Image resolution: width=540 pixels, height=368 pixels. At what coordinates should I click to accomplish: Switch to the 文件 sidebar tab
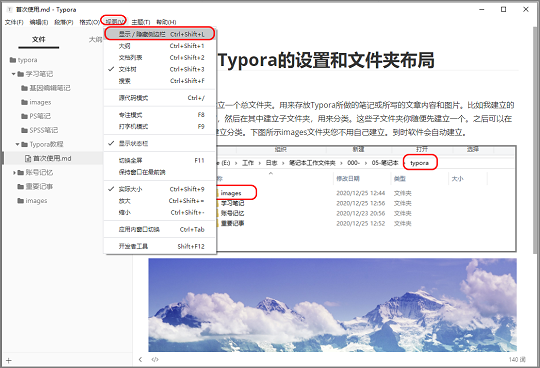39,39
